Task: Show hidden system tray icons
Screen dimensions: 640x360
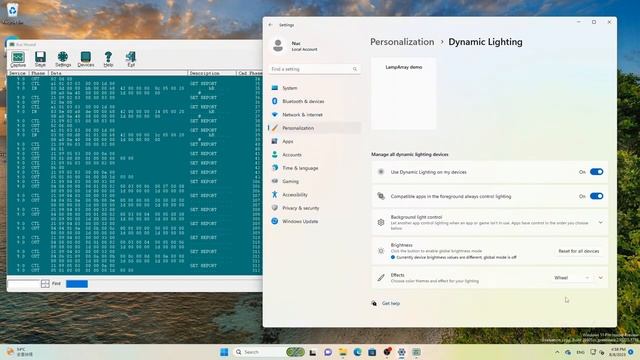Action: tap(557, 352)
